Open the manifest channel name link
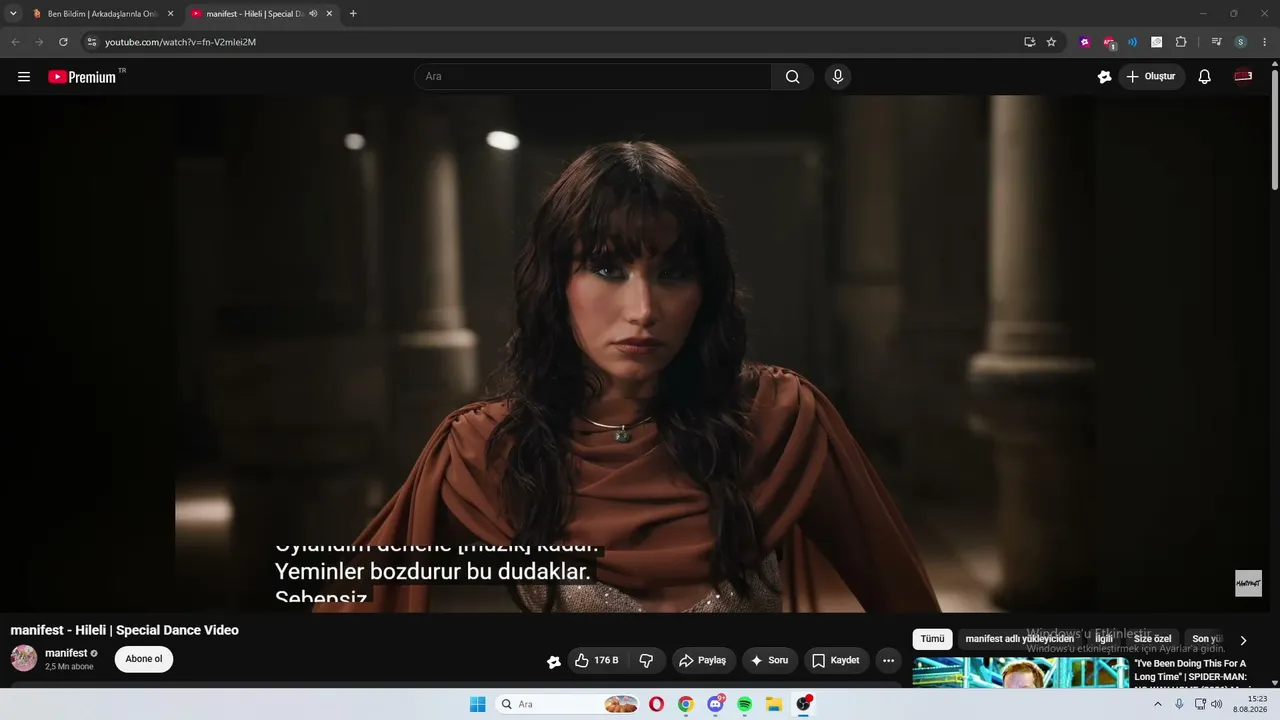The image size is (1280, 720). [x=66, y=653]
